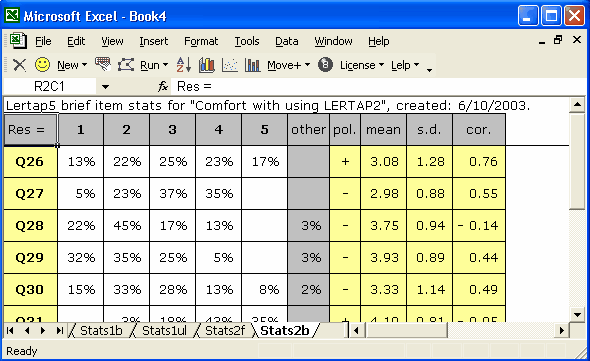Click the Name Box showing R2C1
Viewport: 590px width, 361px height.
tap(49, 87)
